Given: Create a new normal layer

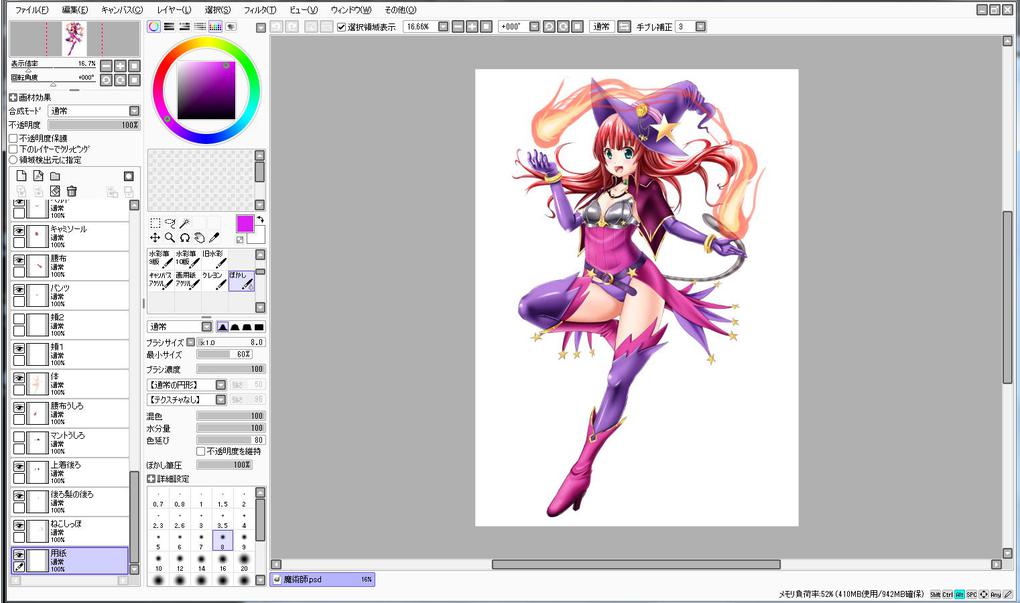Looking at the screenshot, I should point(21,176).
